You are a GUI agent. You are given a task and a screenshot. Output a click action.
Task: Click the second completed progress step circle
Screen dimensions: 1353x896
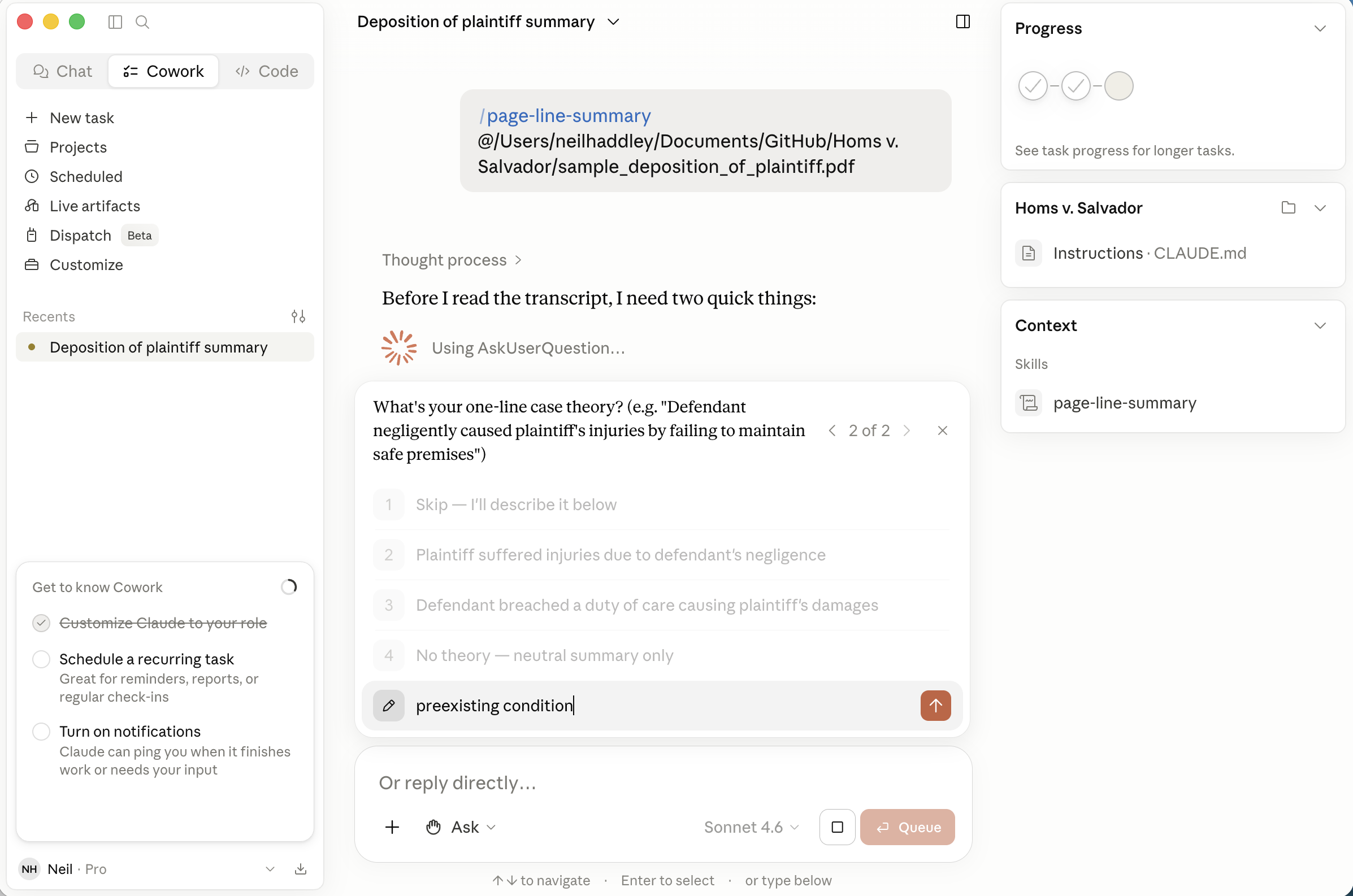pyautogui.click(x=1076, y=86)
